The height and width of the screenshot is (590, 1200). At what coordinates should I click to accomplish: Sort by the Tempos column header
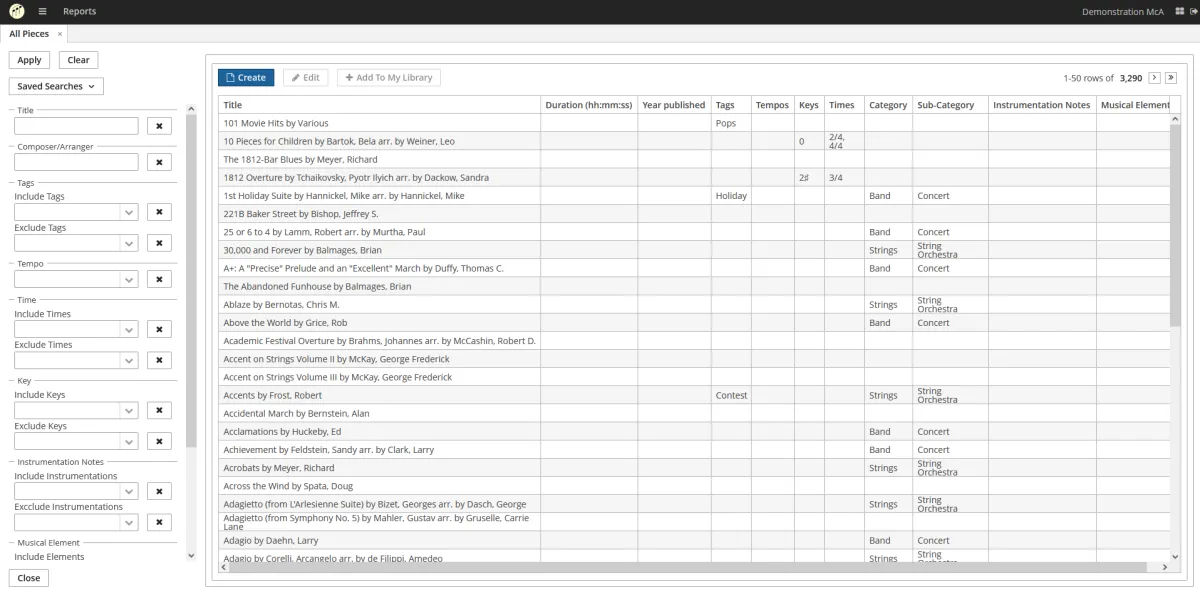pyautogui.click(x=772, y=105)
